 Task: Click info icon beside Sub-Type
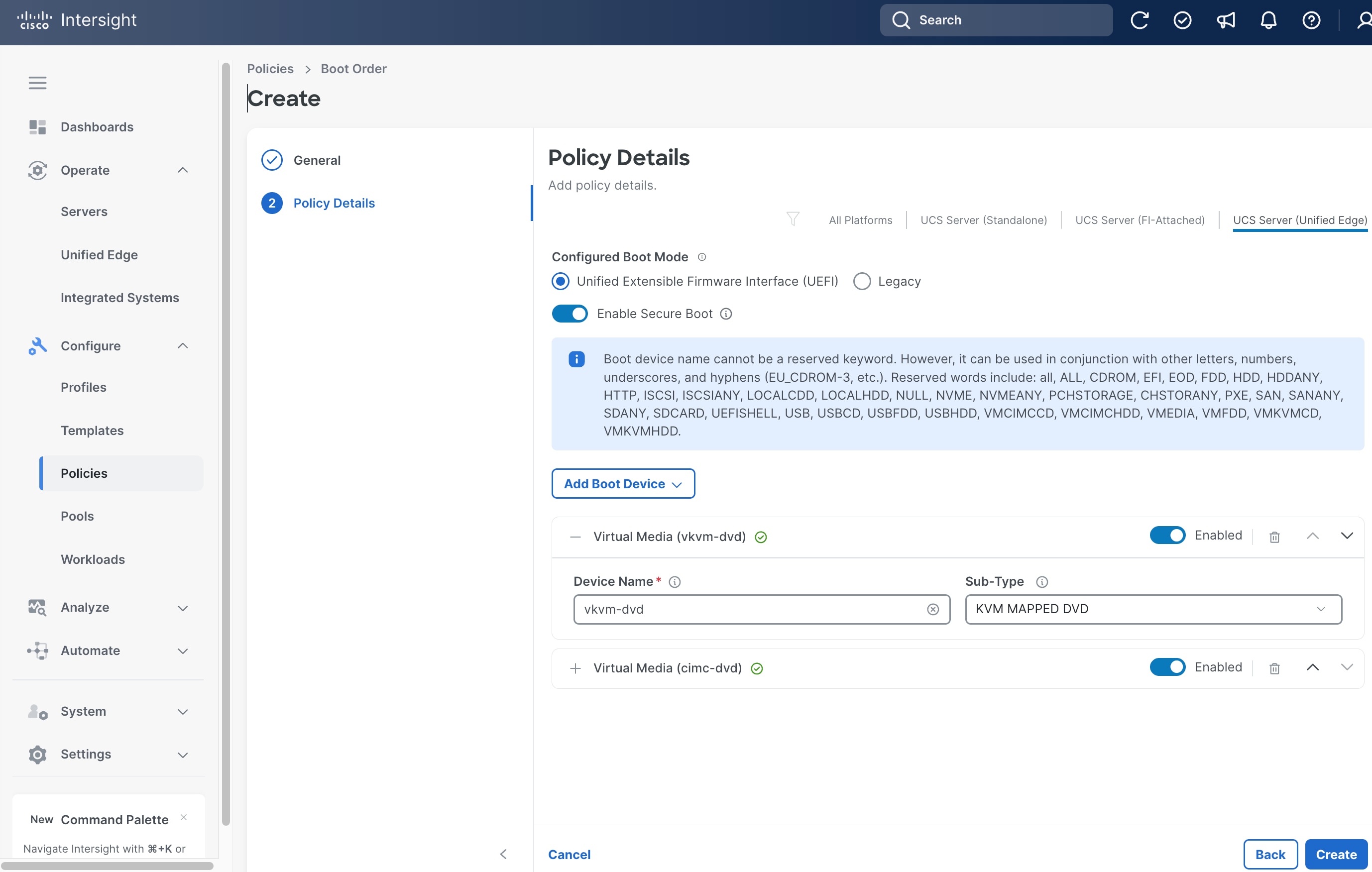coord(1041,581)
